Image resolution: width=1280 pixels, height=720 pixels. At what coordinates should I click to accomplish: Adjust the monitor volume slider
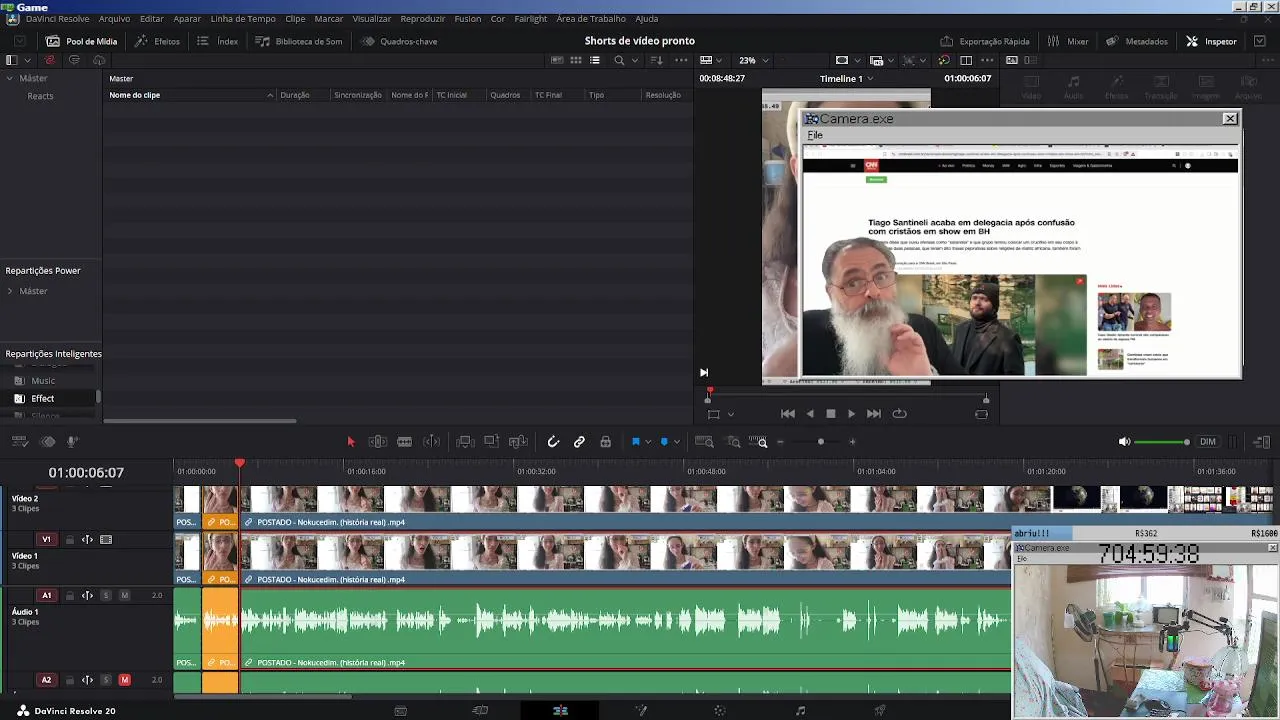1162,442
